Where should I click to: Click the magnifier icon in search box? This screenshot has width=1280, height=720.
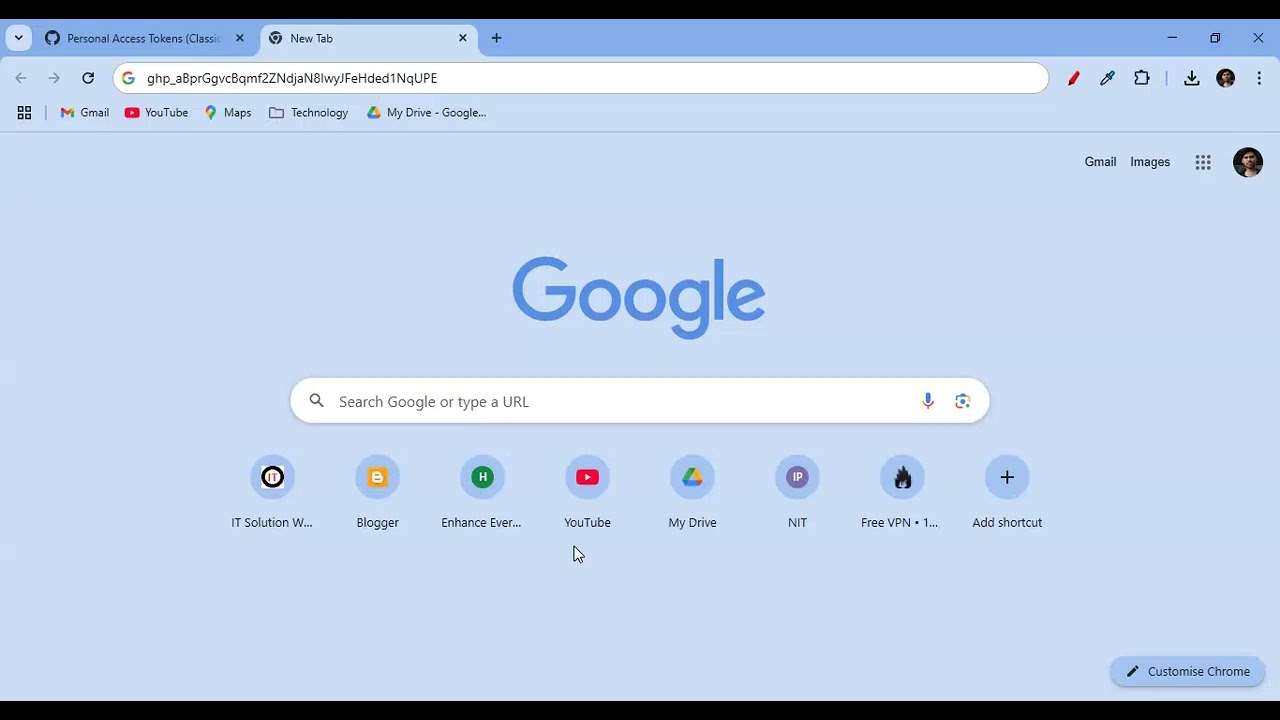317,401
